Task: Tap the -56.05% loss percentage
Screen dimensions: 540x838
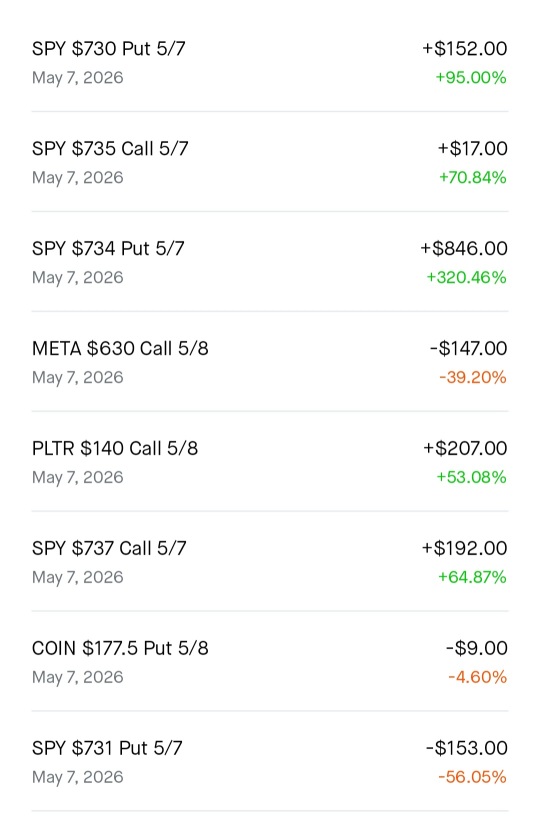Action: 472,777
